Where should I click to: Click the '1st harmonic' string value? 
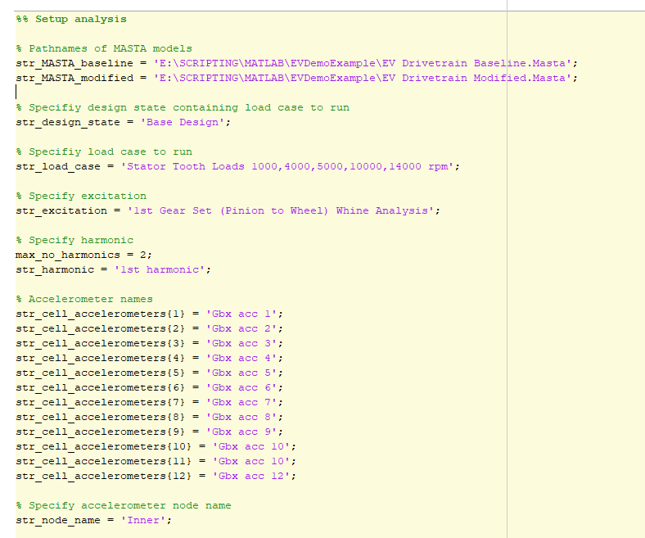pyautogui.click(x=159, y=269)
